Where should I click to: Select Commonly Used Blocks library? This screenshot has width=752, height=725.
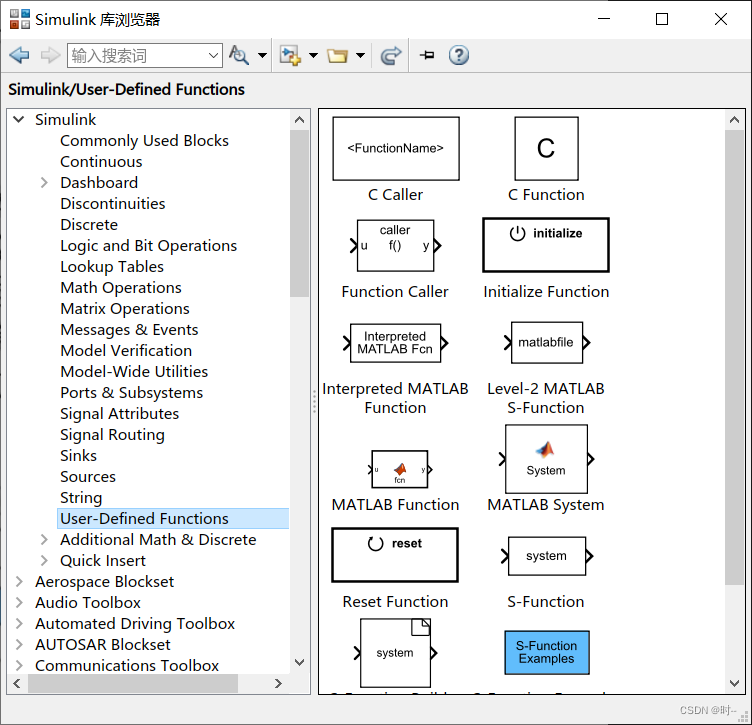click(144, 140)
